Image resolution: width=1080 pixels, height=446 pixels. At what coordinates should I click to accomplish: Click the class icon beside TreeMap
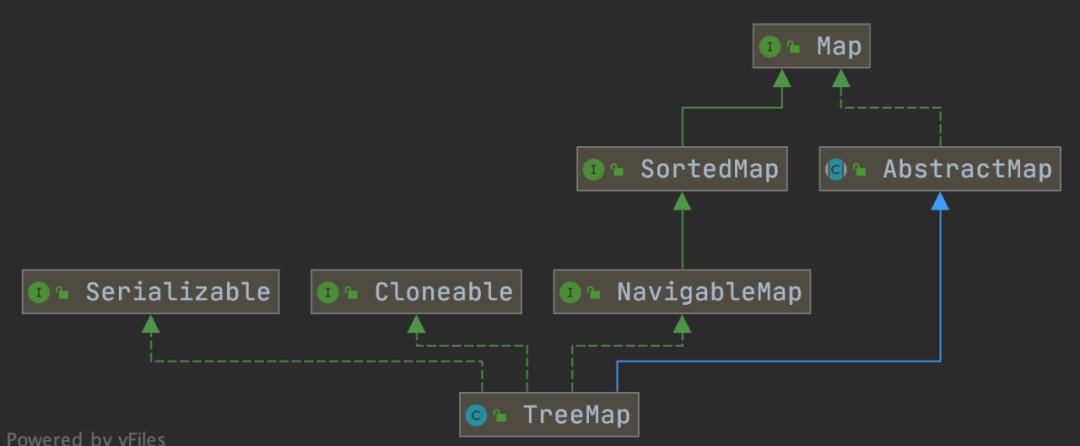pos(476,415)
